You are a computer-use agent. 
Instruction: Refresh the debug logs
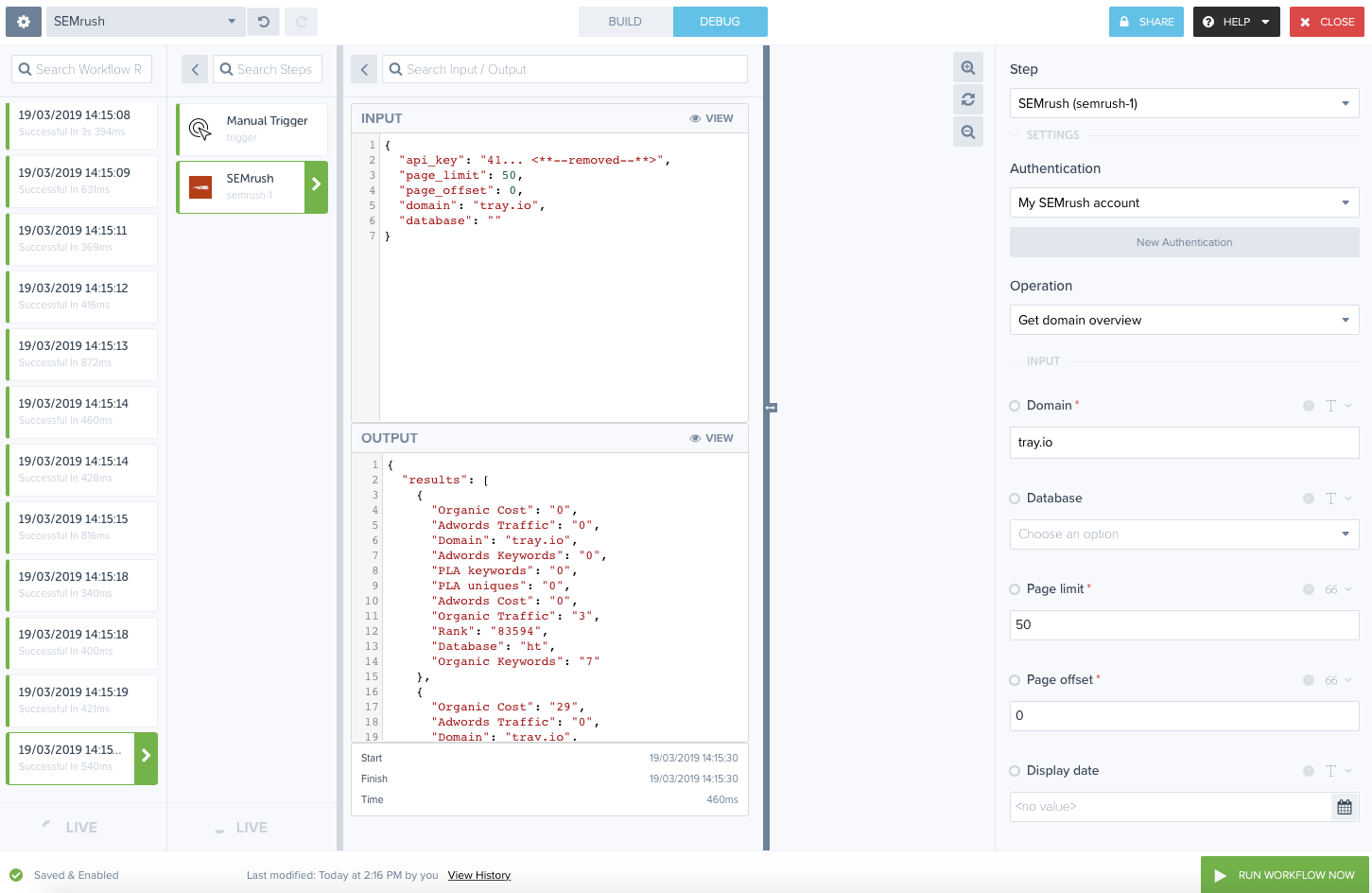point(967,99)
